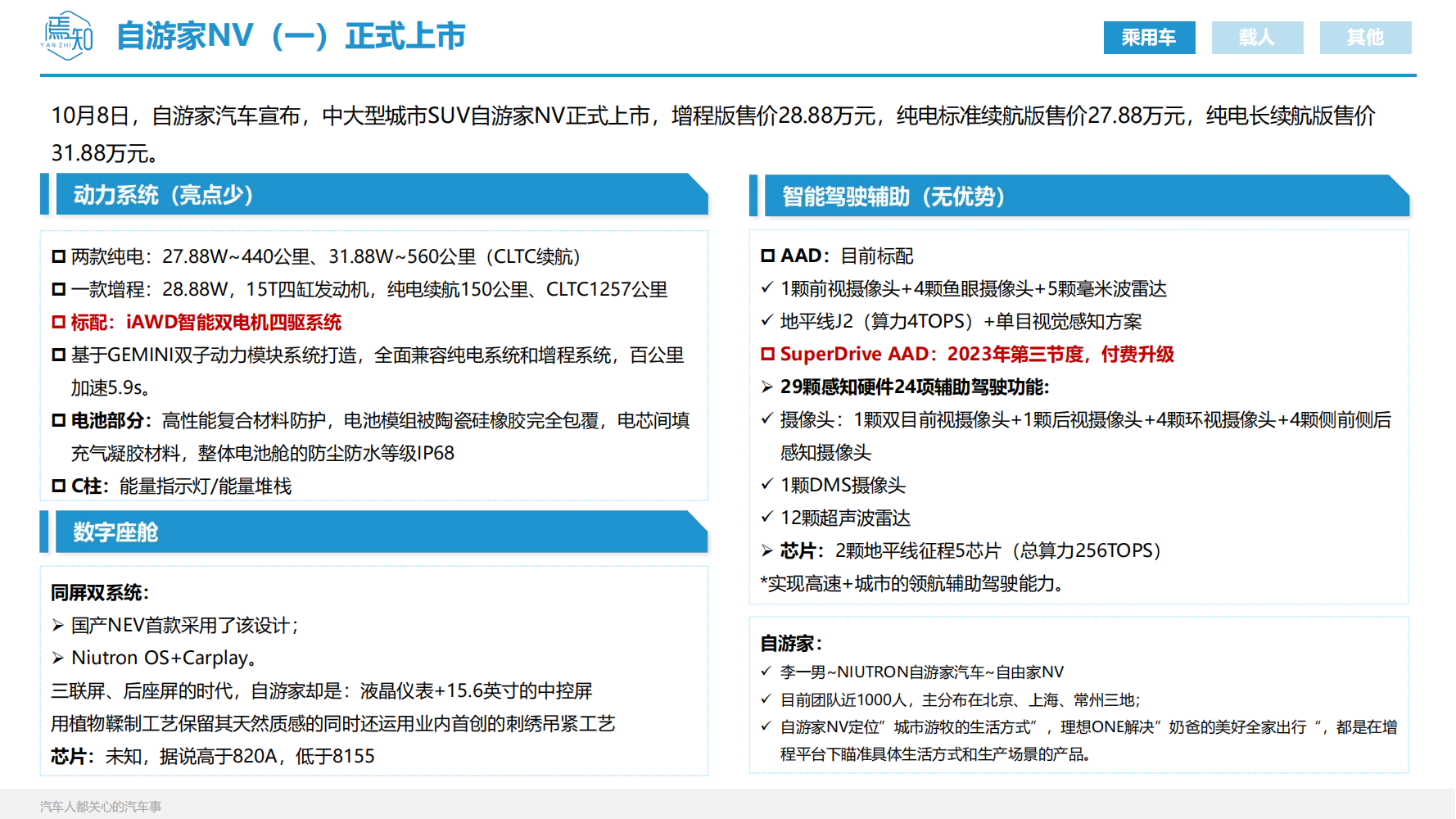
Task: Click the footer text 汽车人都关心的汽车事
Action: 101,807
